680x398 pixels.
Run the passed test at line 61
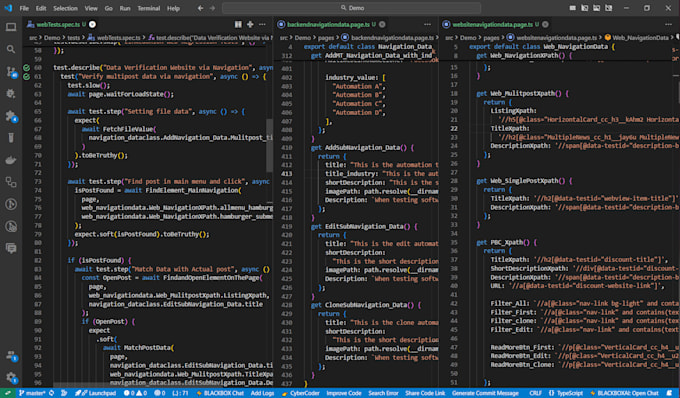(26, 77)
